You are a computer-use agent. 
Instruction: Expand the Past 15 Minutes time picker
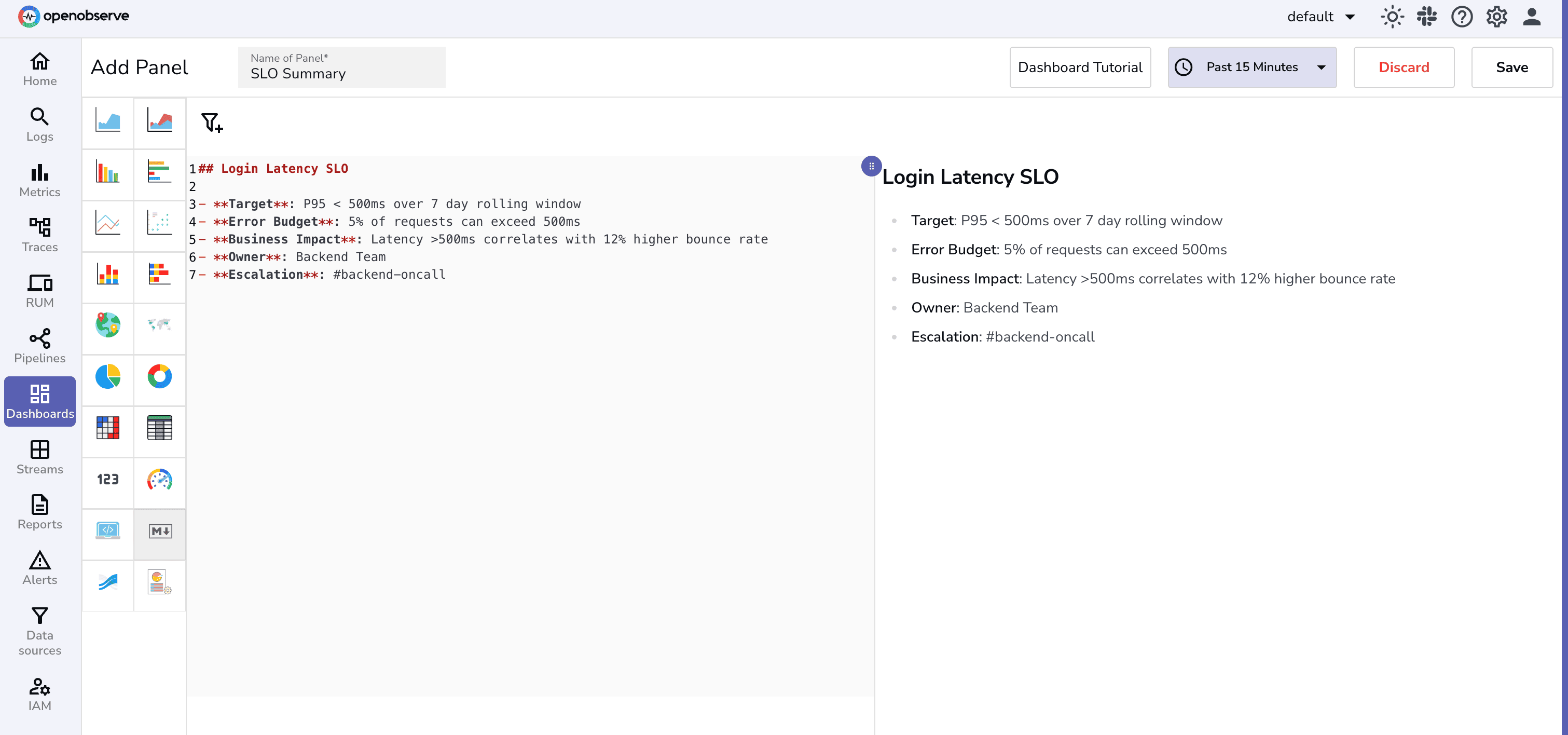tap(1251, 67)
